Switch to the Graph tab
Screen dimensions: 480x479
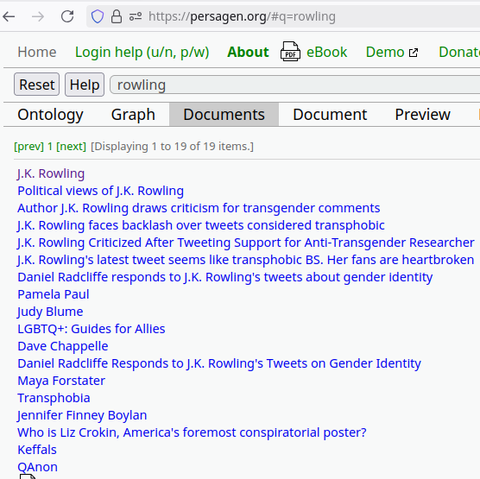133,115
